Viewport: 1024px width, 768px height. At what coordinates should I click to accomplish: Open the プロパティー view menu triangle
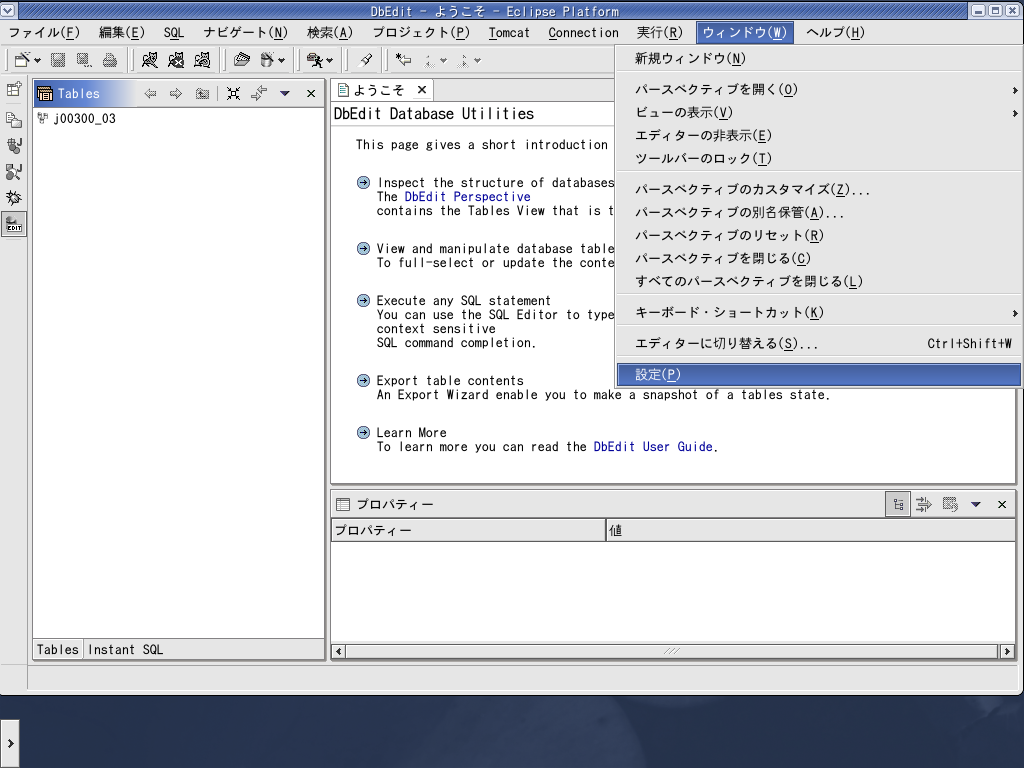coord(976,504)
